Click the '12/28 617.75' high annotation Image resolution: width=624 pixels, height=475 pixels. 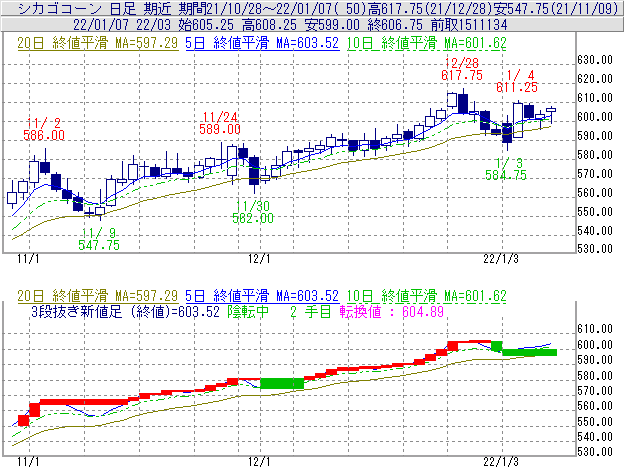pyautogui.click(x=462, y=69)
